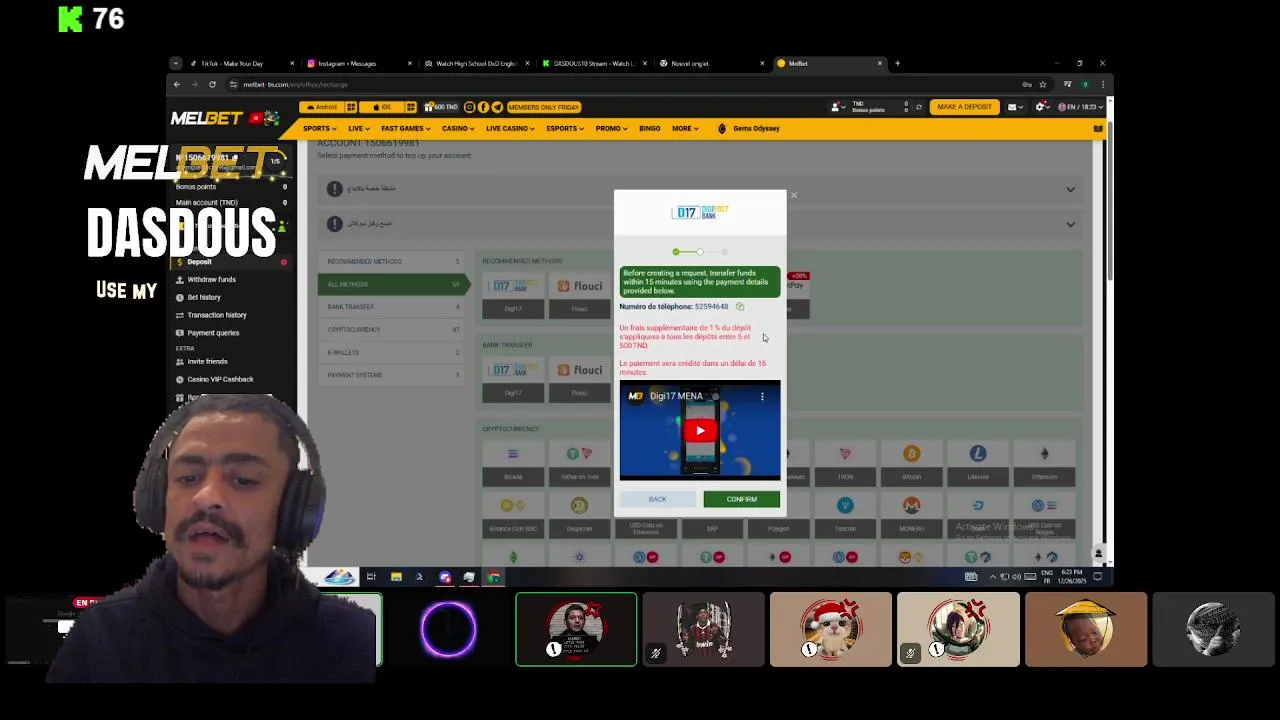Image resolution: width=1280 pixels, height=720 pixels.
Task: Choose the Monero payment method
Action: pyautogui.click(x=911, y=515)
